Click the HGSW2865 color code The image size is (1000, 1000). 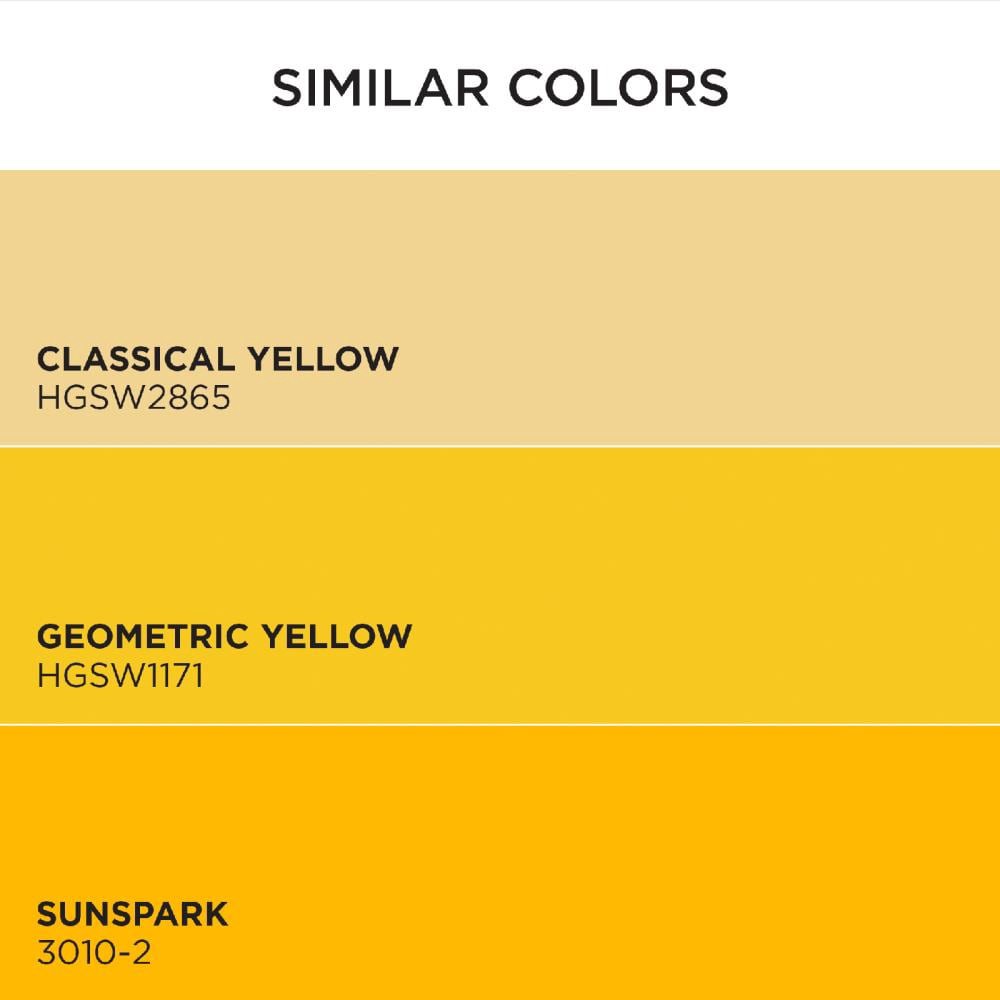click(x=133, y=398)
